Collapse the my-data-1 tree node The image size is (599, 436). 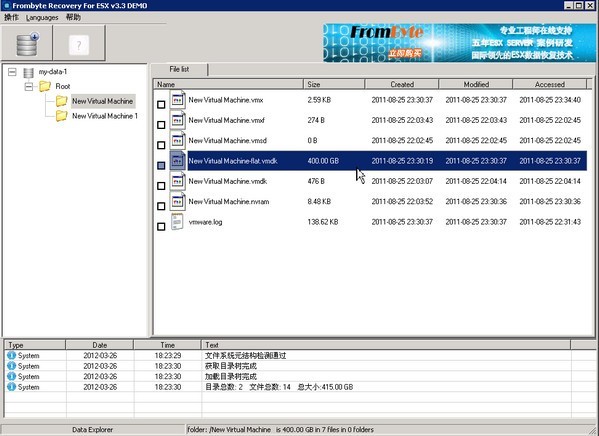(12, 72)
